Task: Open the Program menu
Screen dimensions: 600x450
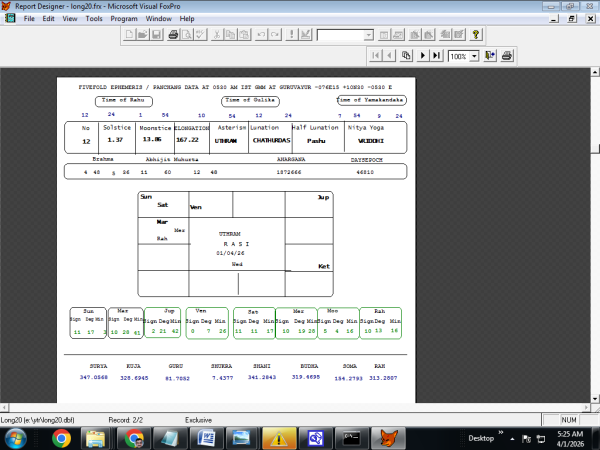Action: tap(124, 18)
